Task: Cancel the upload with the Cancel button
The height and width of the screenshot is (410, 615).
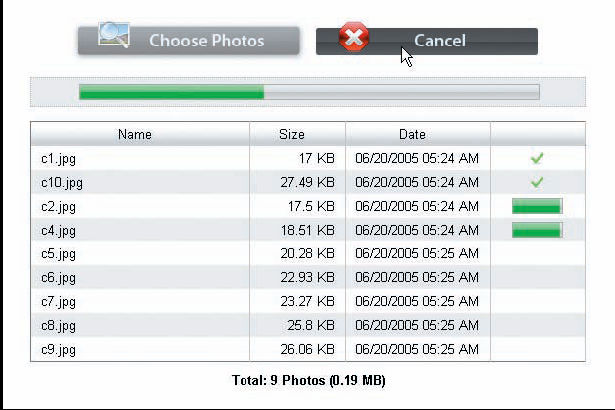Action: [x=427, y=41]
